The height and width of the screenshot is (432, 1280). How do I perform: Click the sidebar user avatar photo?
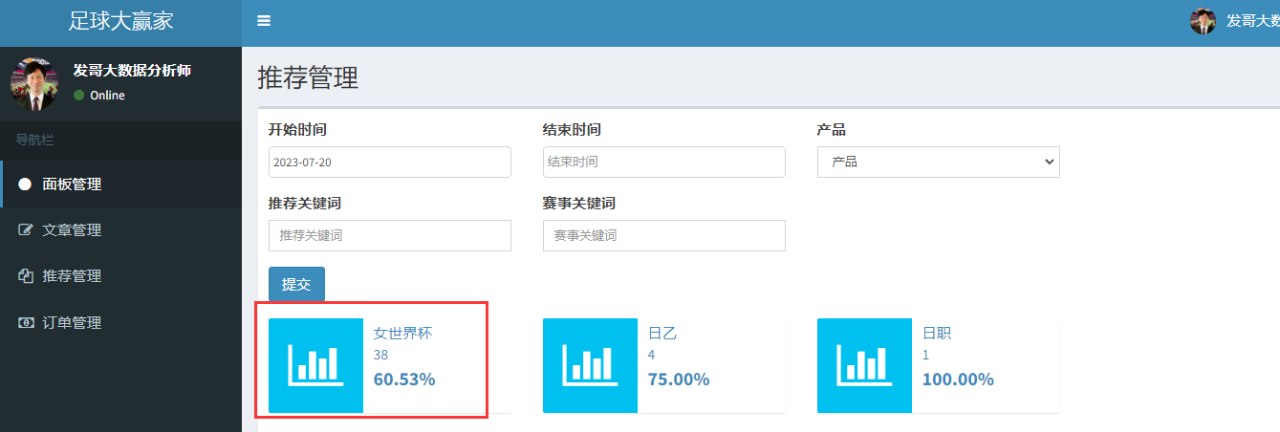[x=34, y=84]
